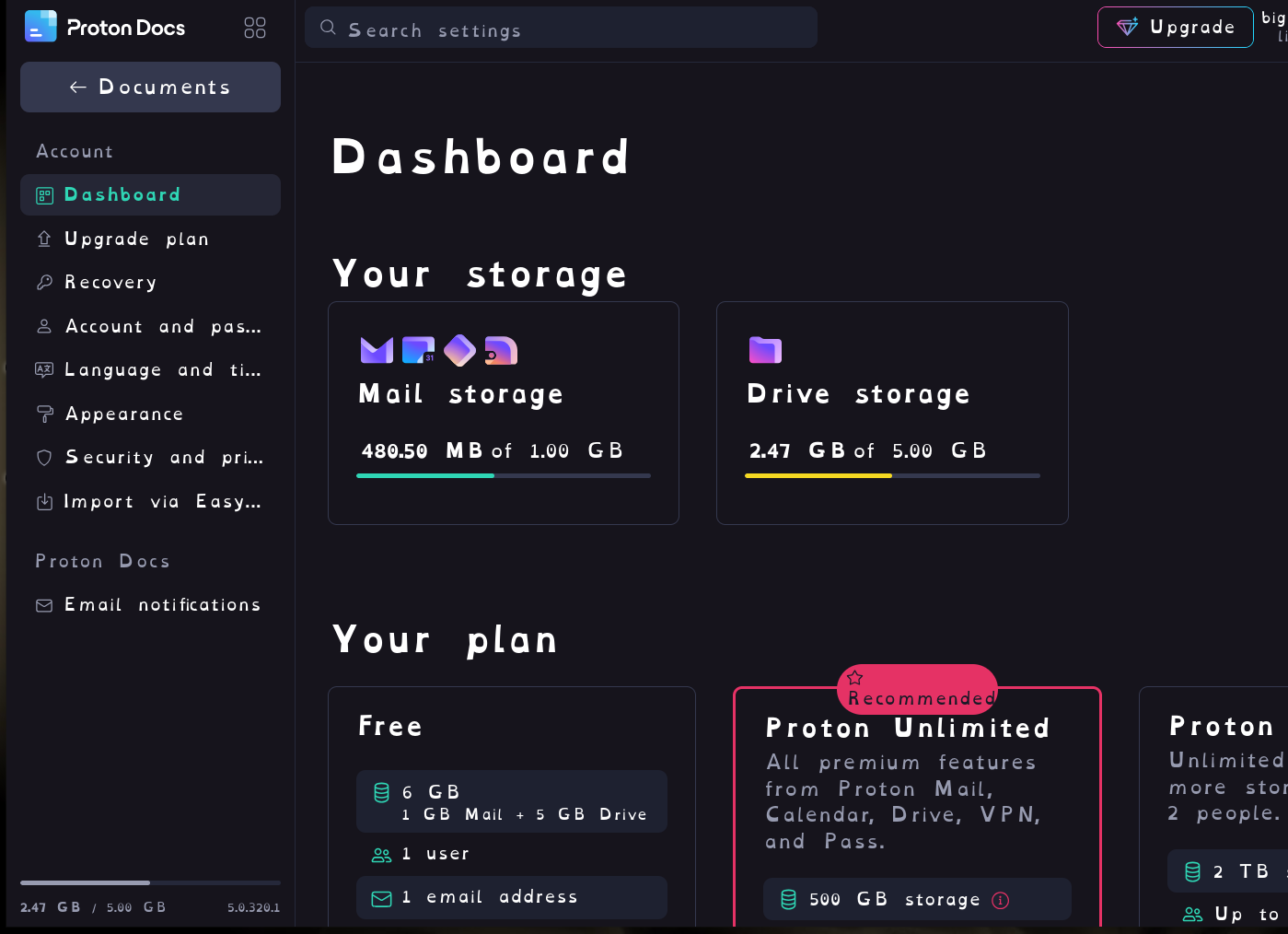Navigate to Account and password settings
1288x934 pixels.
[162, 327]
